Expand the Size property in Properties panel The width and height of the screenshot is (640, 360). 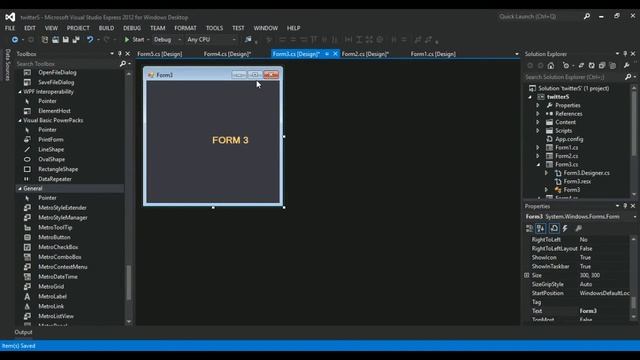(x=527, y=276)
